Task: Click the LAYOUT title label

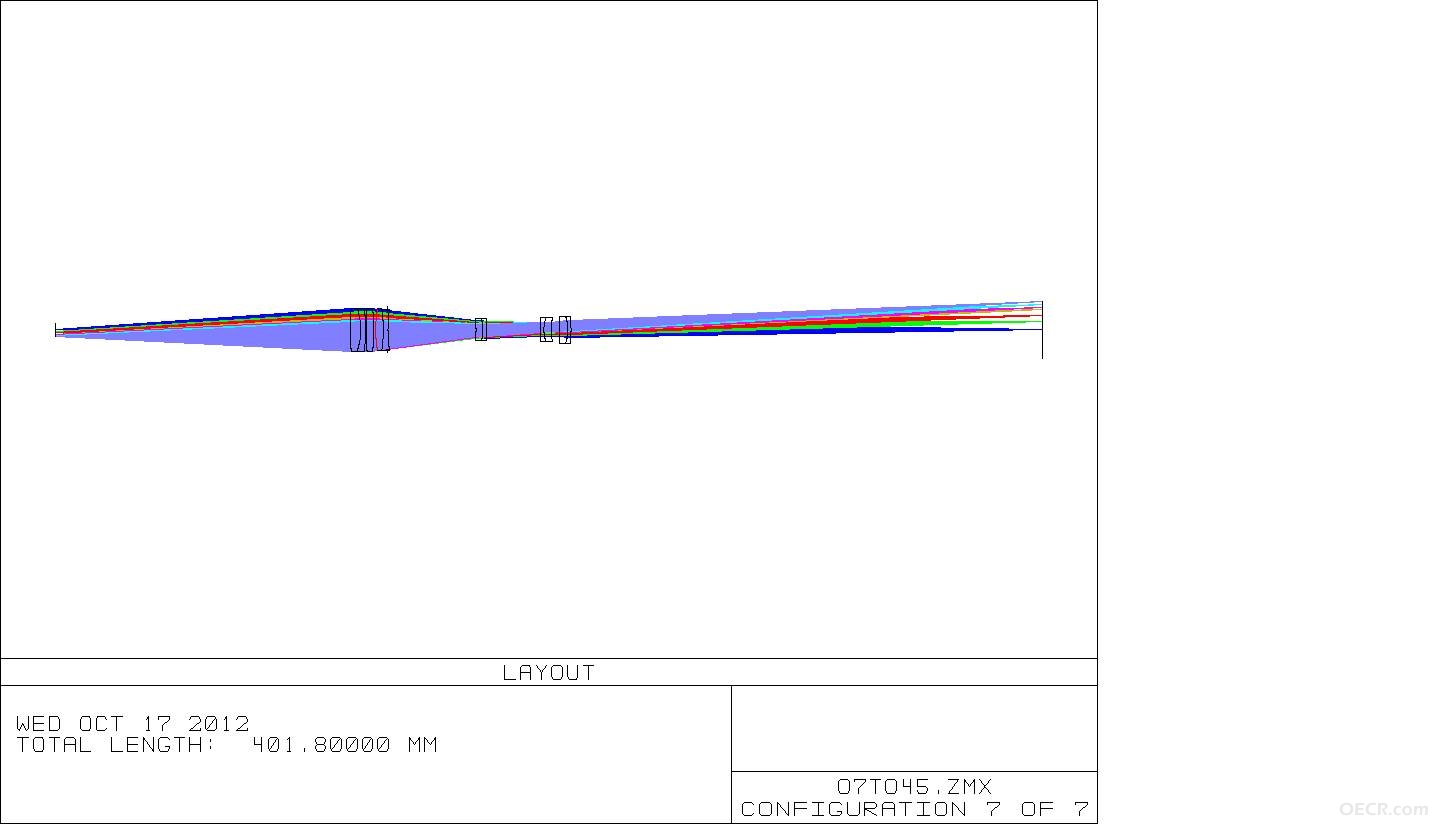Action: (548, 673)
